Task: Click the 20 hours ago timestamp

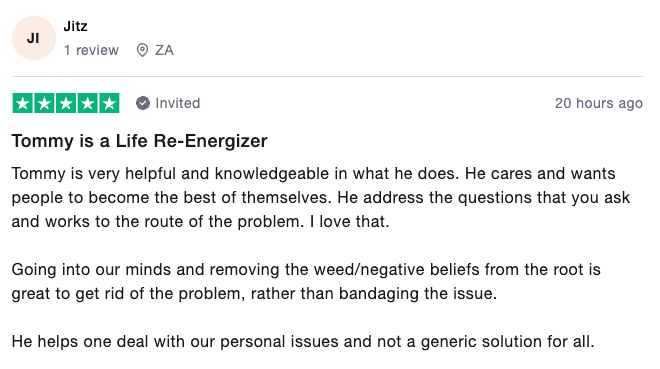Action: tap(599, 103)
